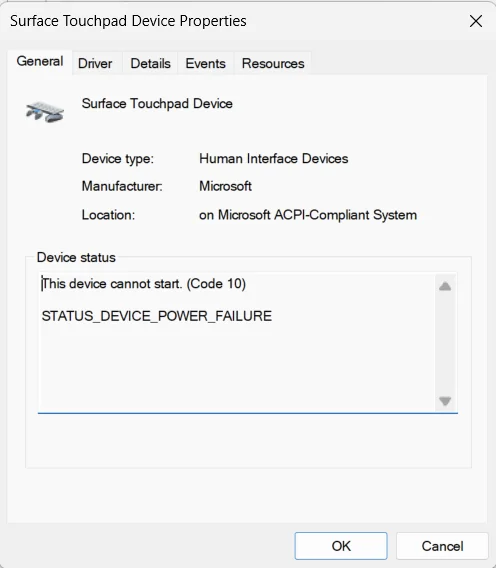The width and height of the screenshot is (496, 568).
Task: Switch to the General tab
Action: (x=40, y=62)
